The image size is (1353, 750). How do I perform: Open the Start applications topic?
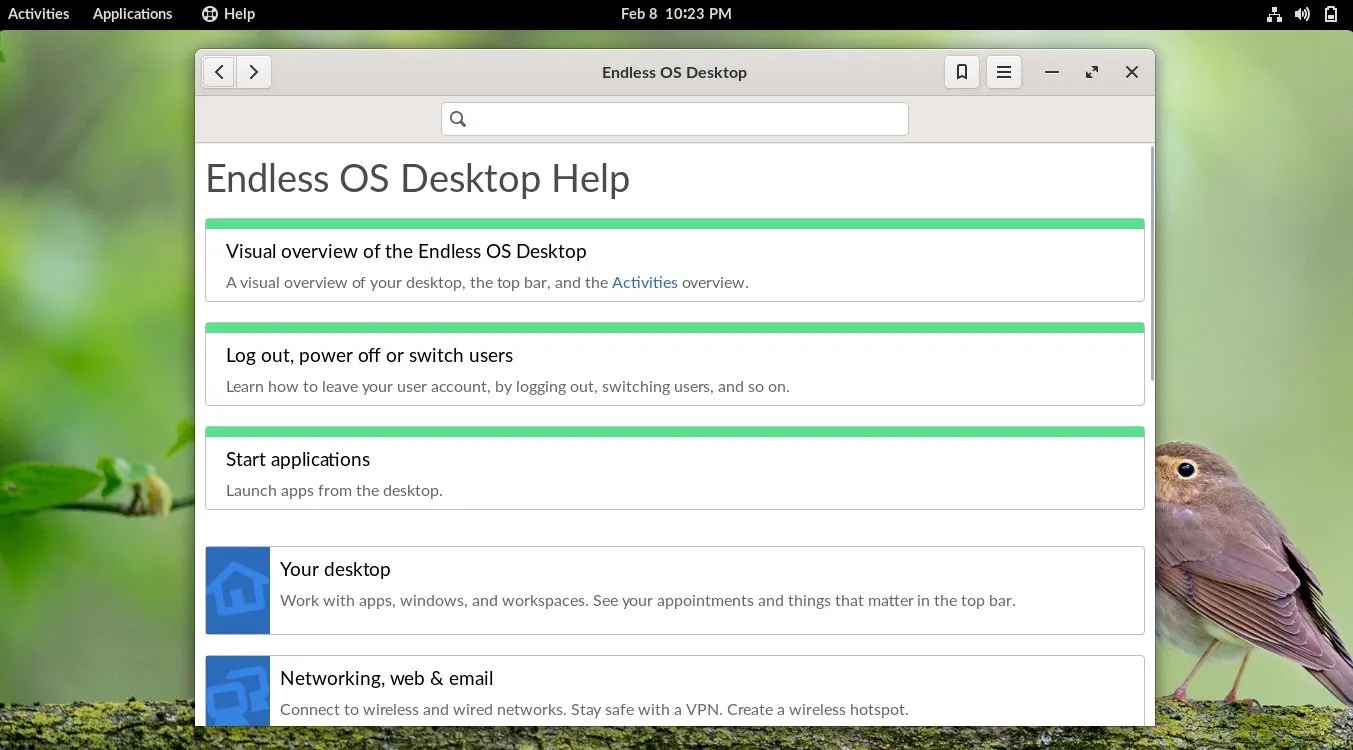298,459
